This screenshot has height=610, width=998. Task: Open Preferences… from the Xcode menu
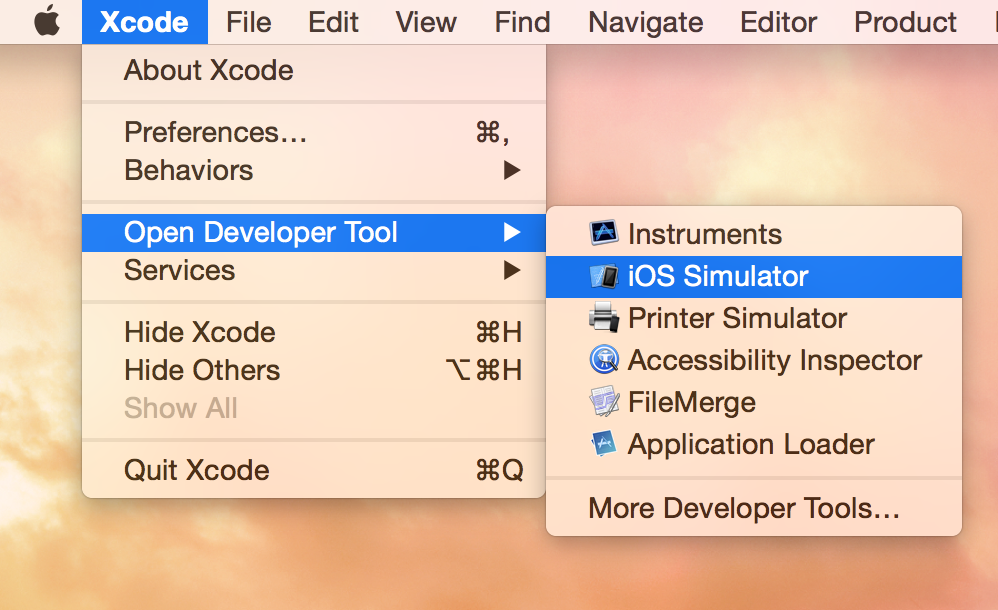(x=215, y=132)
